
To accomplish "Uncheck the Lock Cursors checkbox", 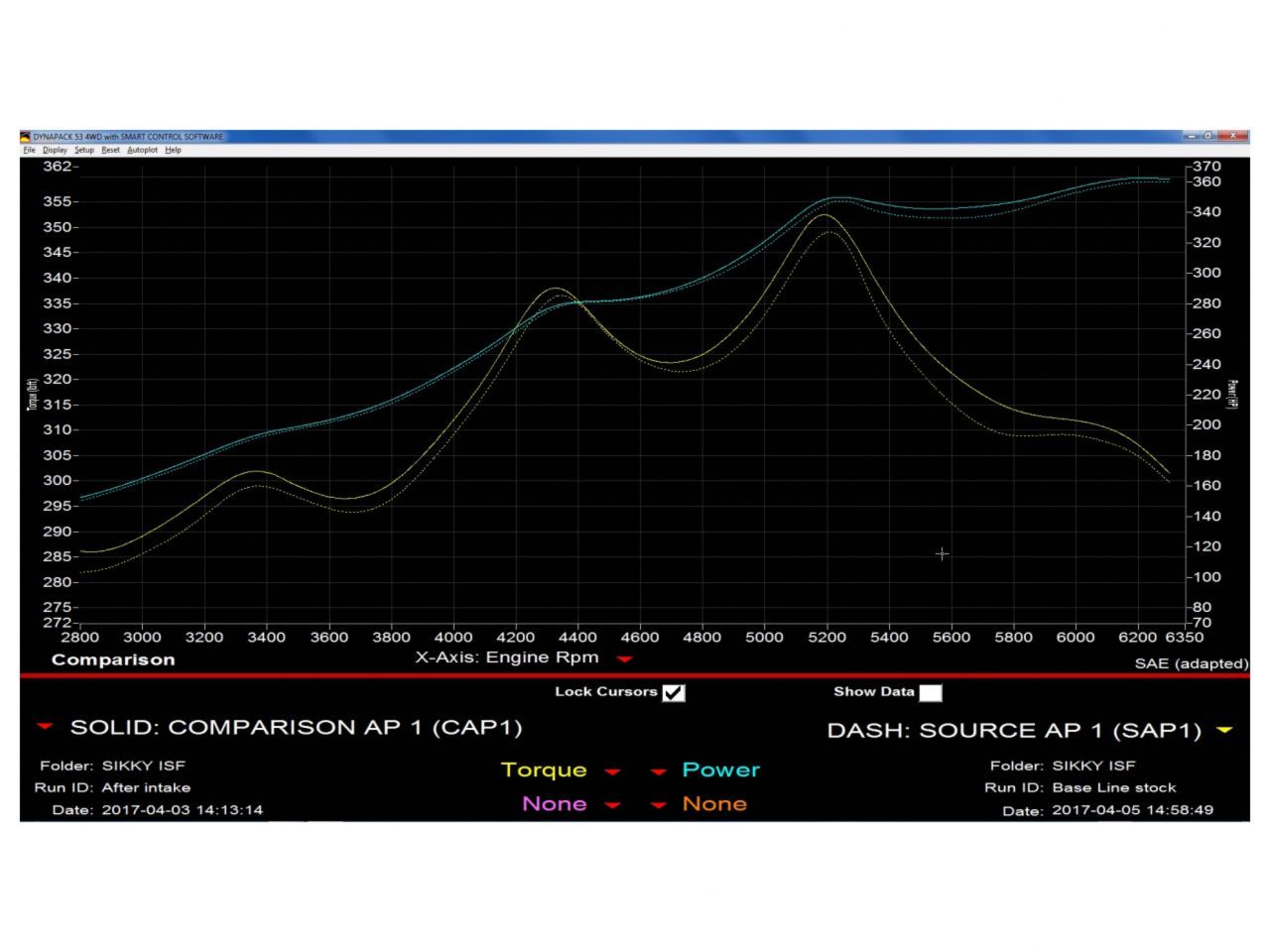I will (x=674, y=692).
